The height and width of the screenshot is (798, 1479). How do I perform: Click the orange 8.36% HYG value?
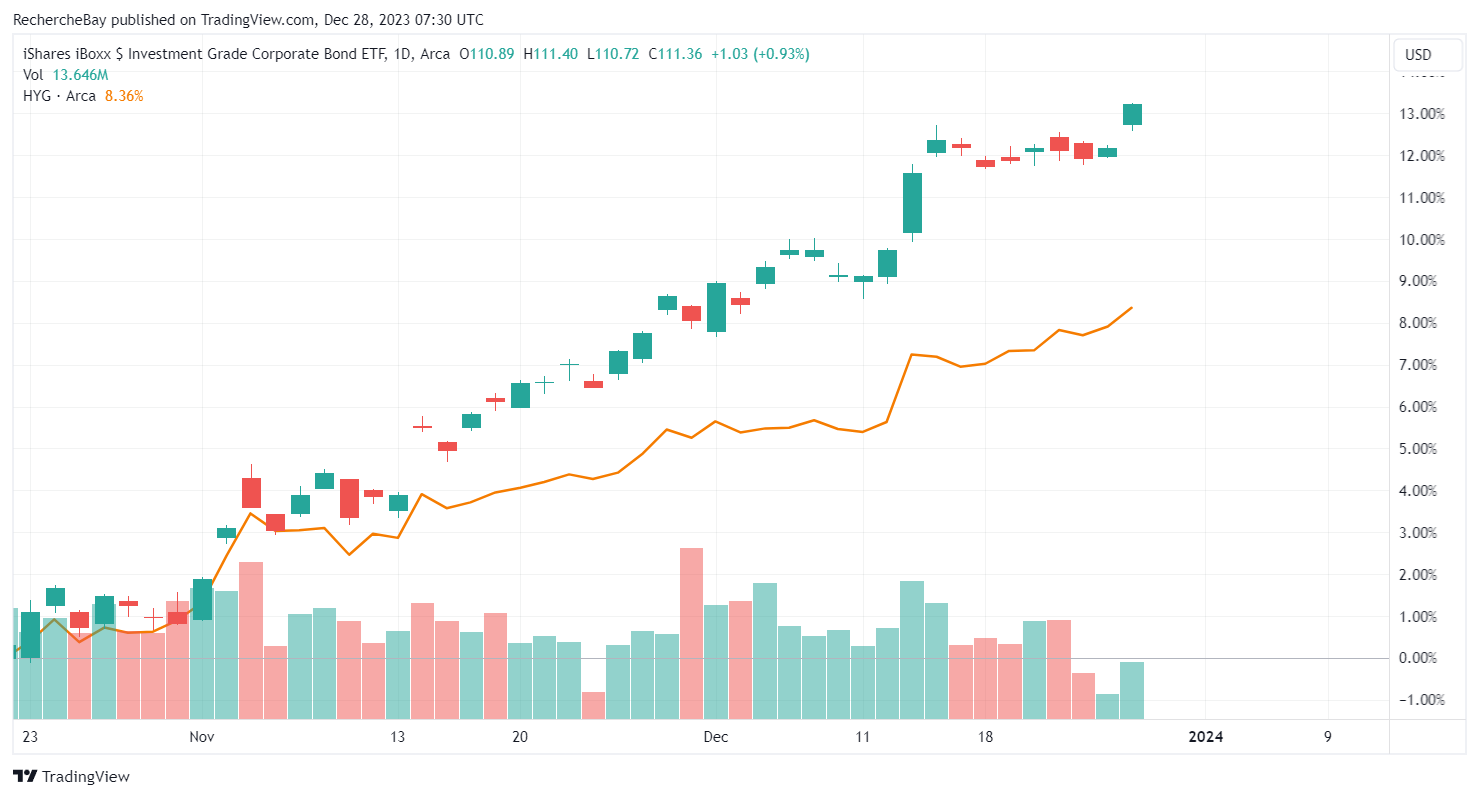124,96
